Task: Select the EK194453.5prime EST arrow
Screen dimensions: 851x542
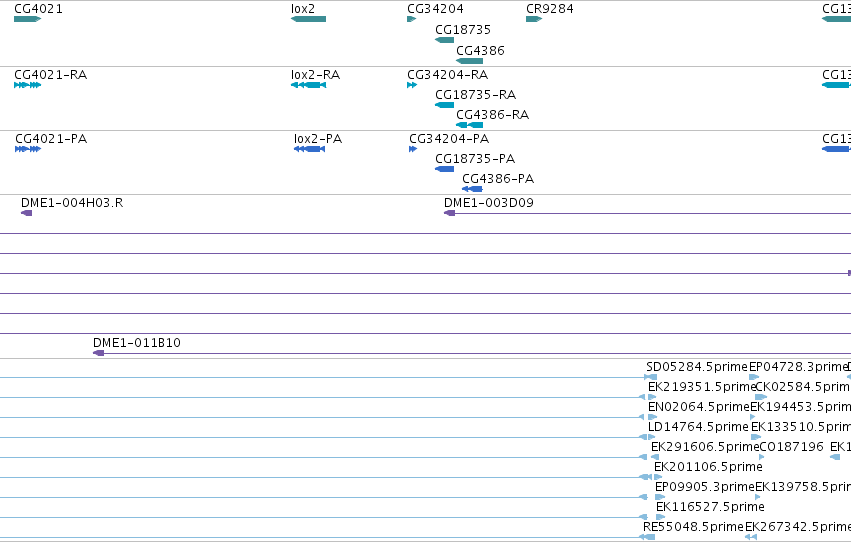Action: 752,417
